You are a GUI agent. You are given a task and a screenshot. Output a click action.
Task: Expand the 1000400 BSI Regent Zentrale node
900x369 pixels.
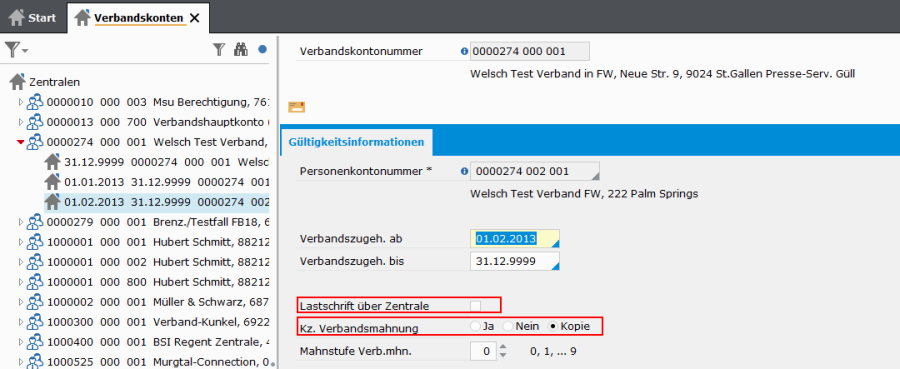pyautogui.click(x=21, y=341)
